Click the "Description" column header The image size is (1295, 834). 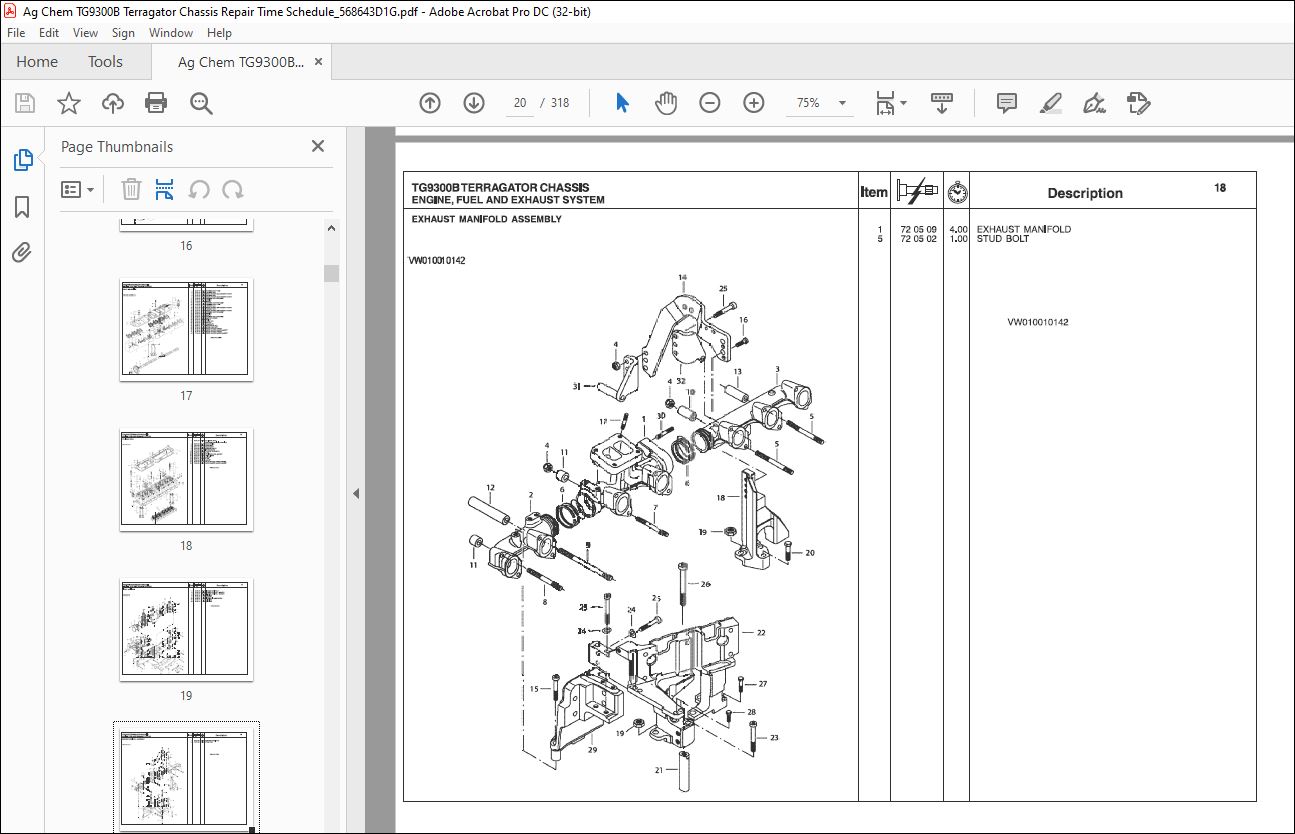[1085, 193]
